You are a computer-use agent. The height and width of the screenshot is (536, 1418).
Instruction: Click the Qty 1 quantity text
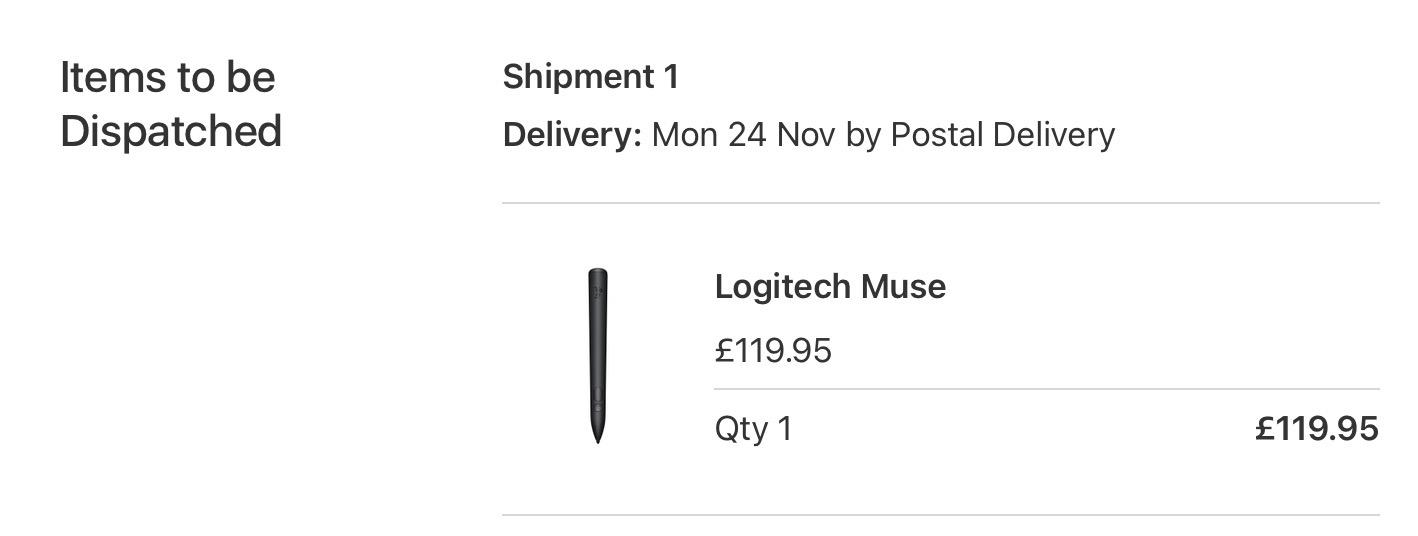tap(752, 429)
